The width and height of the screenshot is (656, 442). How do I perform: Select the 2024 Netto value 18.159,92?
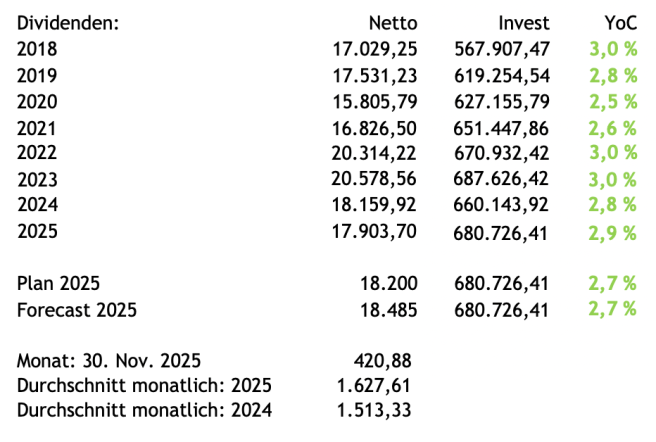[375, 205]
